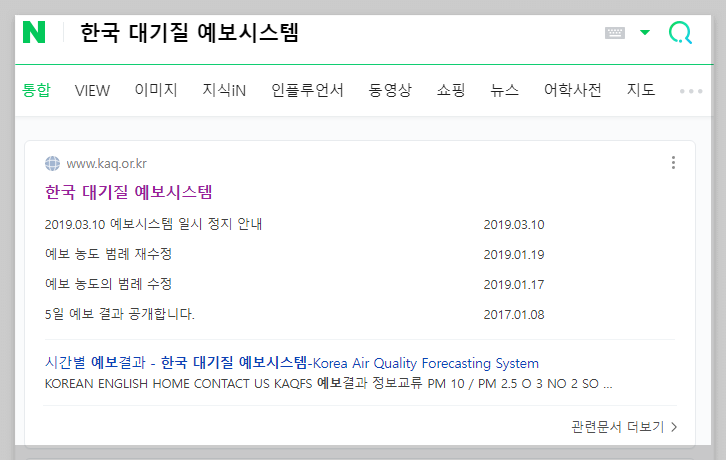This screenshot has width=726, height=460.
Task: Click the green Naver N logo
Action: click(34, 32)
